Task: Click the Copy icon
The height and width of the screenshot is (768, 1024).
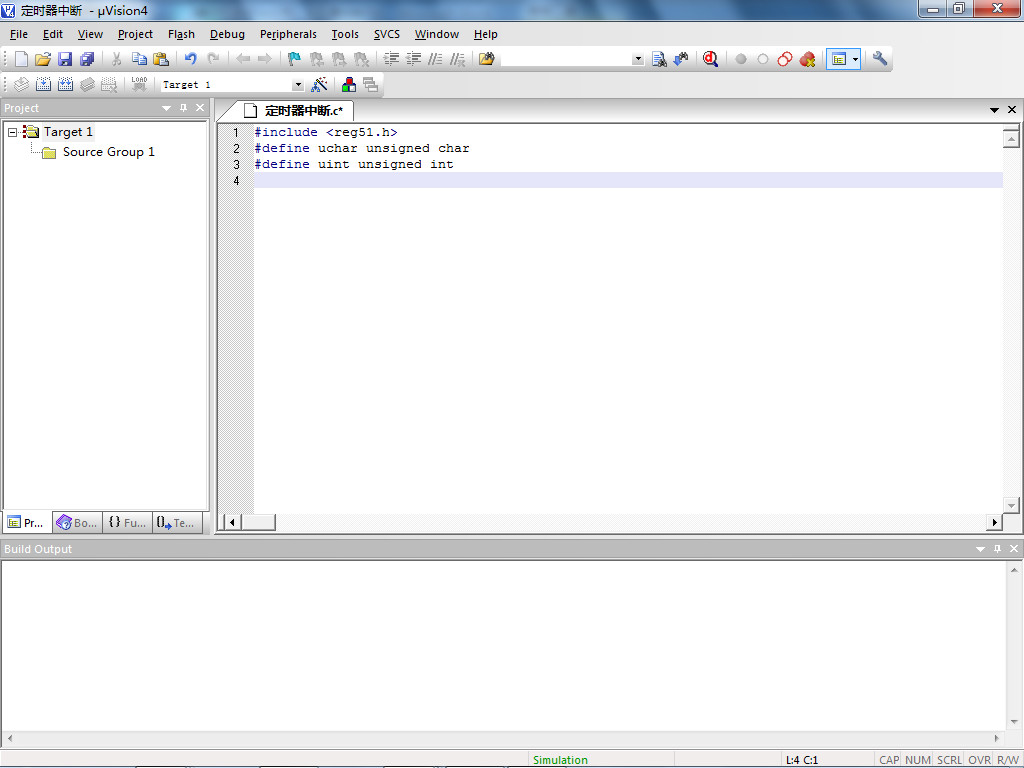Action: 138,59
